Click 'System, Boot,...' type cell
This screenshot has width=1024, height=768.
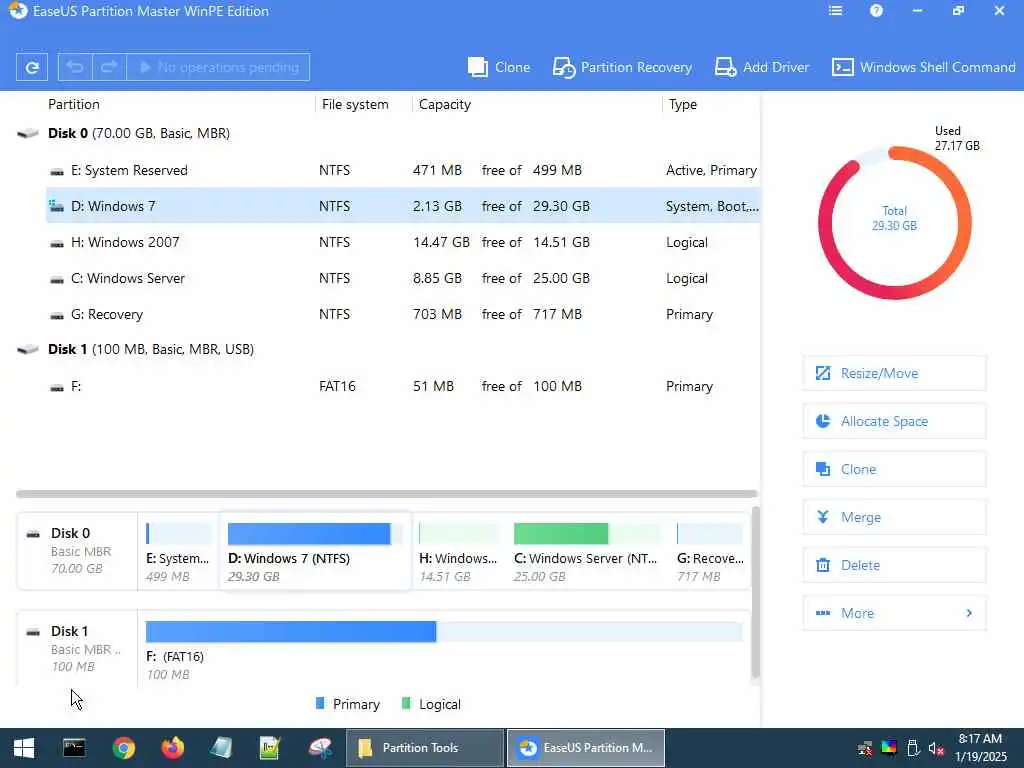[712, 206]
